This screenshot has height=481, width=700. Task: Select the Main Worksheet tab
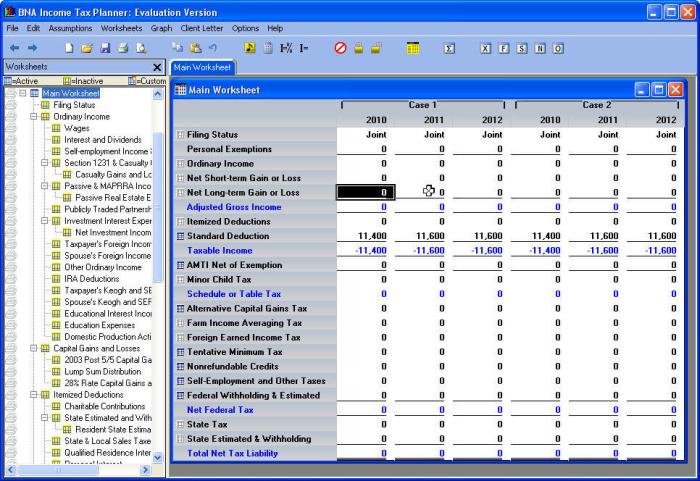coord(203,67)
